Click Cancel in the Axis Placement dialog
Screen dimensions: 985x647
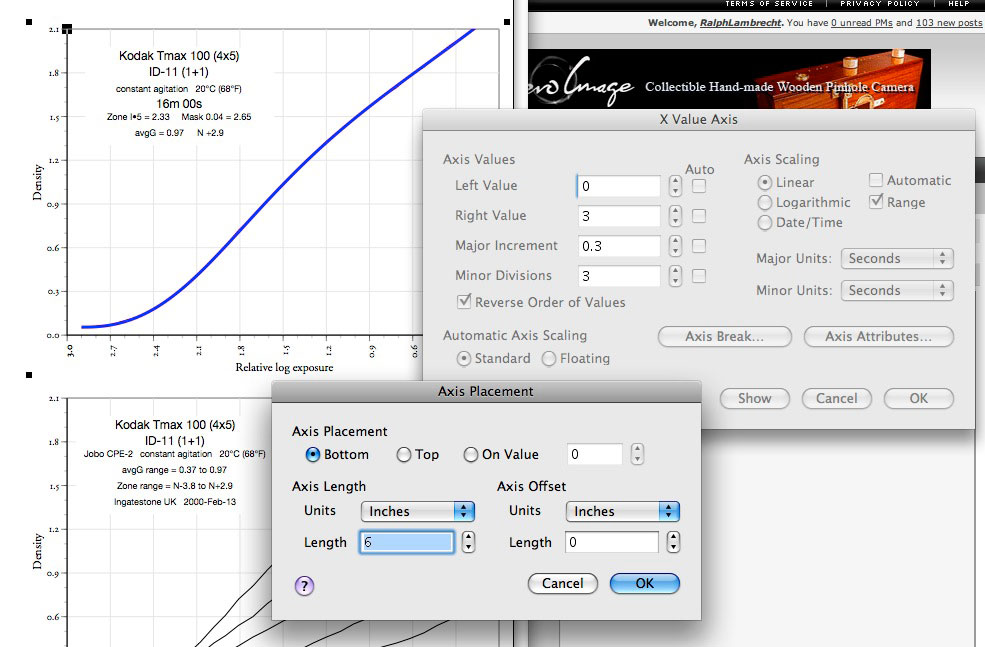tap(563, 584)
